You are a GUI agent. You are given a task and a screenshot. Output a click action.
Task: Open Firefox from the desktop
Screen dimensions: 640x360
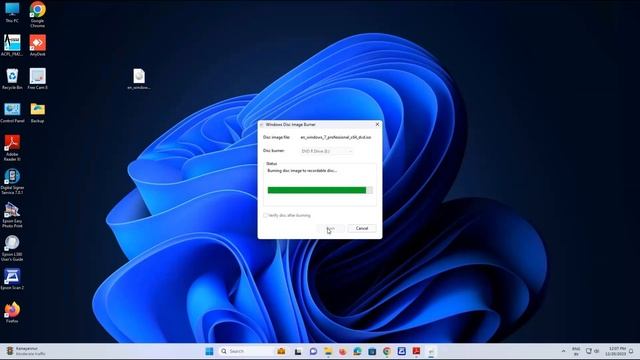pyautogui.click(x=12, y=313)
